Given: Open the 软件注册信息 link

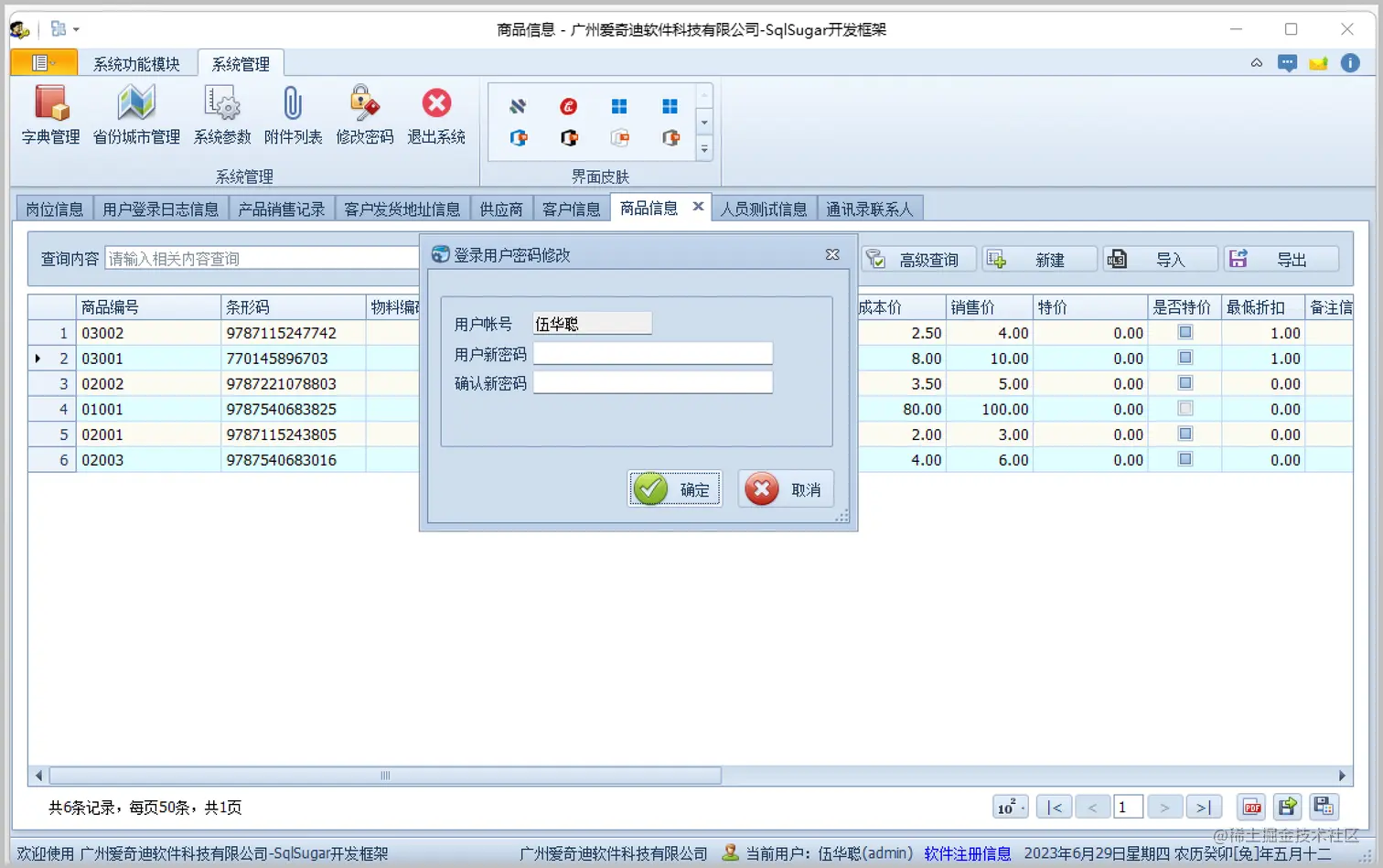Looking at the screenshot, I should pyautogui.click(x=968, y=853).
